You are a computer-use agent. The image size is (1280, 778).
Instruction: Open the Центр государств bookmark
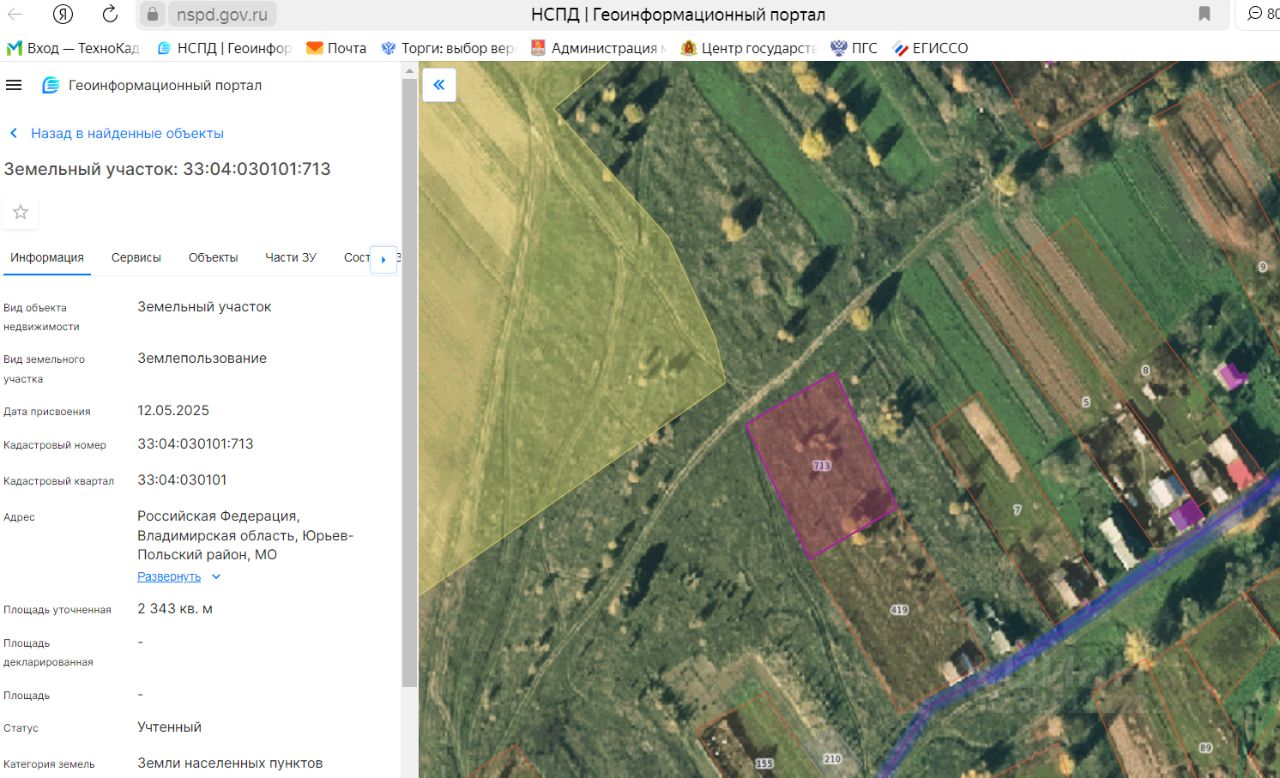coord(748,48)
